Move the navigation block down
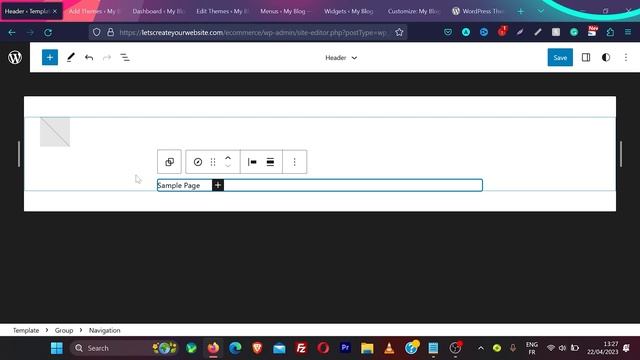Screen dimensions: 640x360 click(x=228, y=166)
